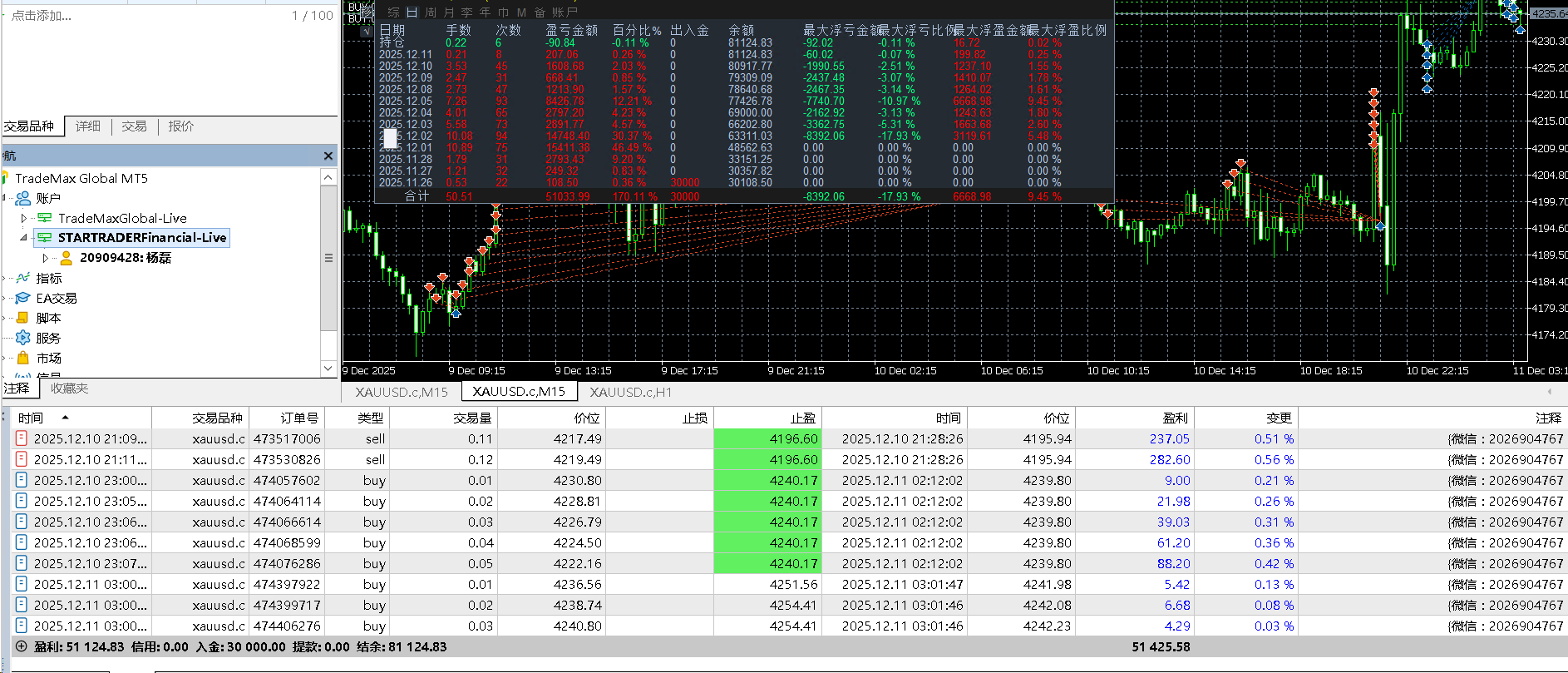Click the 市场 market shopping bag icon

point(23,358)
